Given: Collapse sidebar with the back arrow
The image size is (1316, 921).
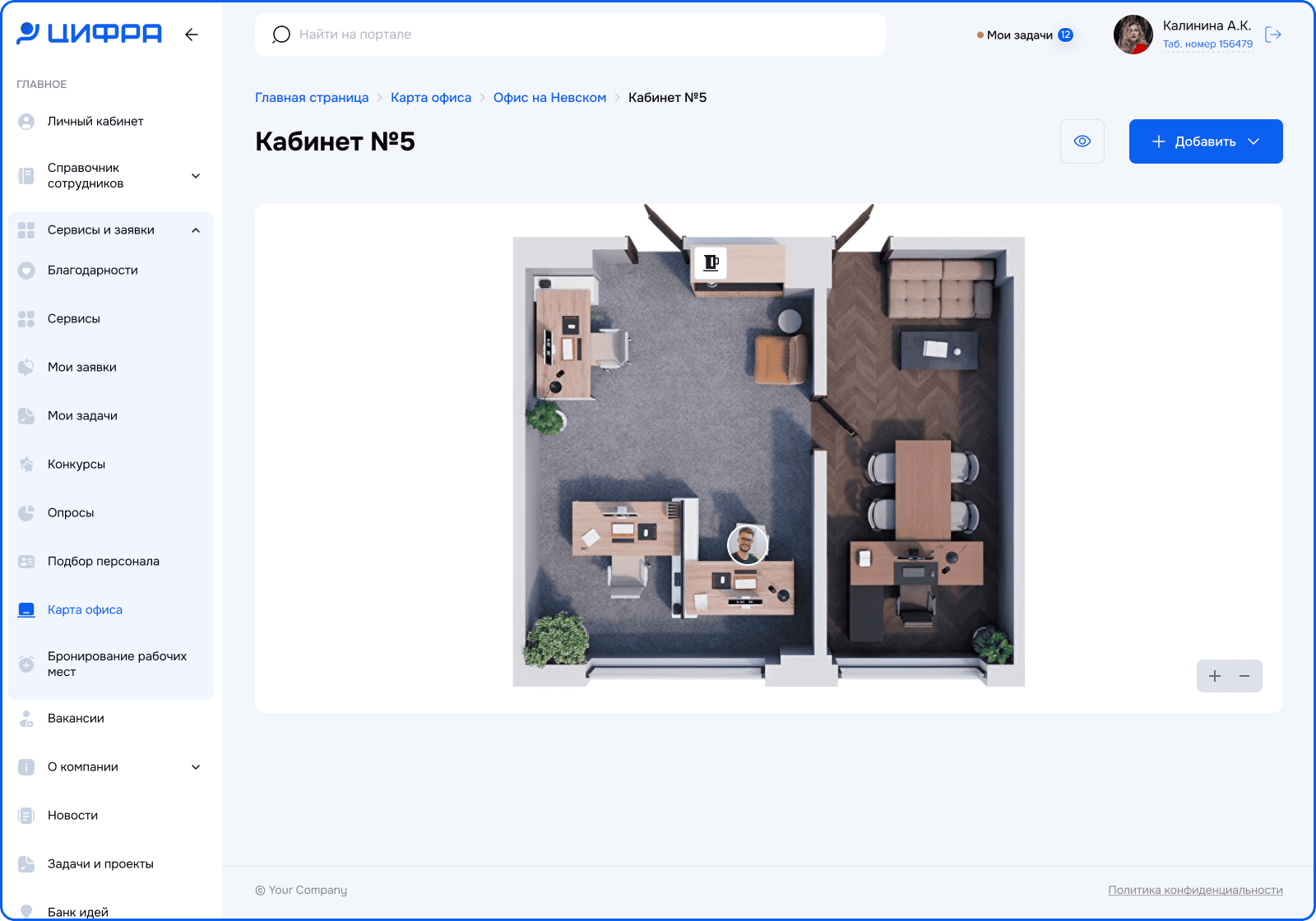Looking at the screenshot, I should coord(192,35).
